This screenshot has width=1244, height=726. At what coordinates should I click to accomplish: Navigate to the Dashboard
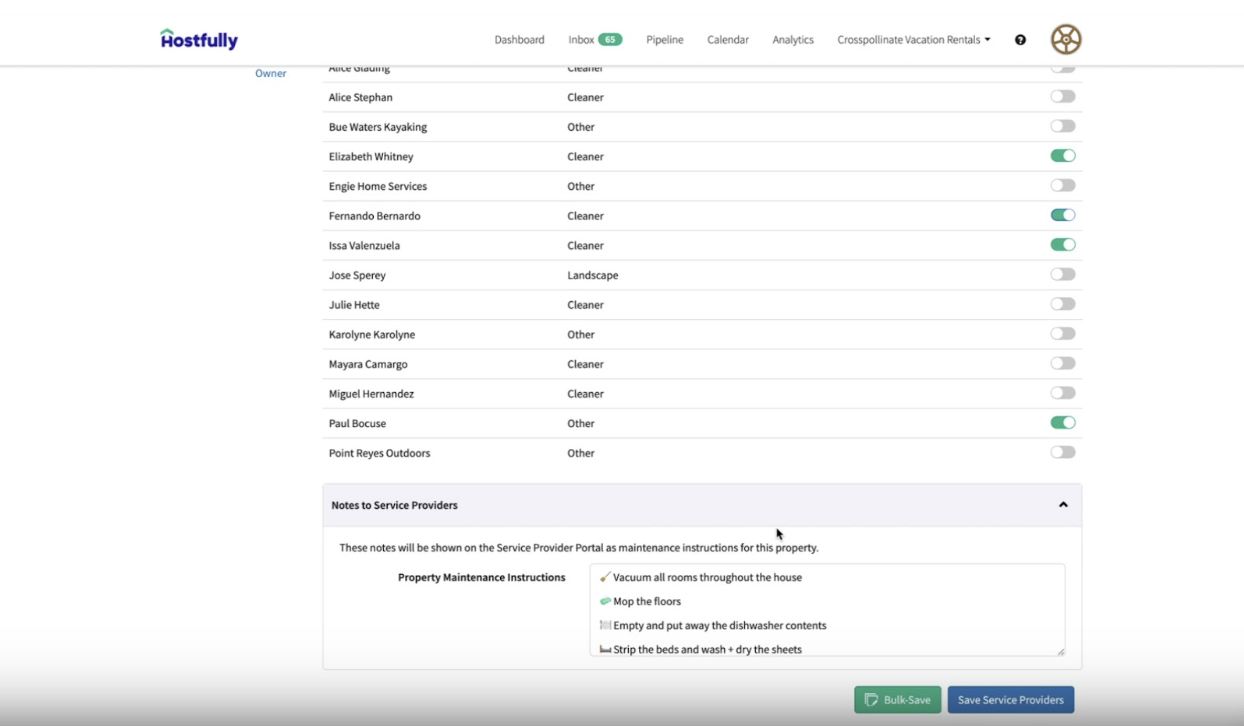tap(519, 39)
